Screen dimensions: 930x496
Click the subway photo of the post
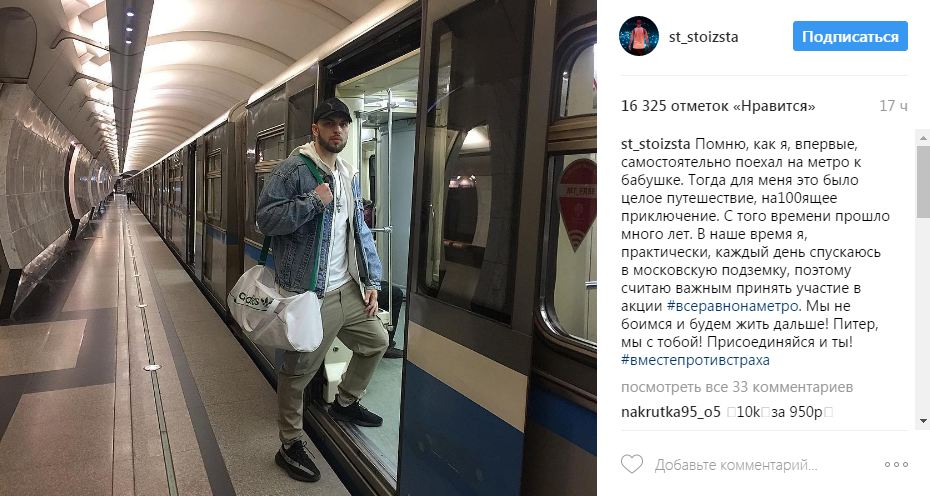[x=298, y=248]
